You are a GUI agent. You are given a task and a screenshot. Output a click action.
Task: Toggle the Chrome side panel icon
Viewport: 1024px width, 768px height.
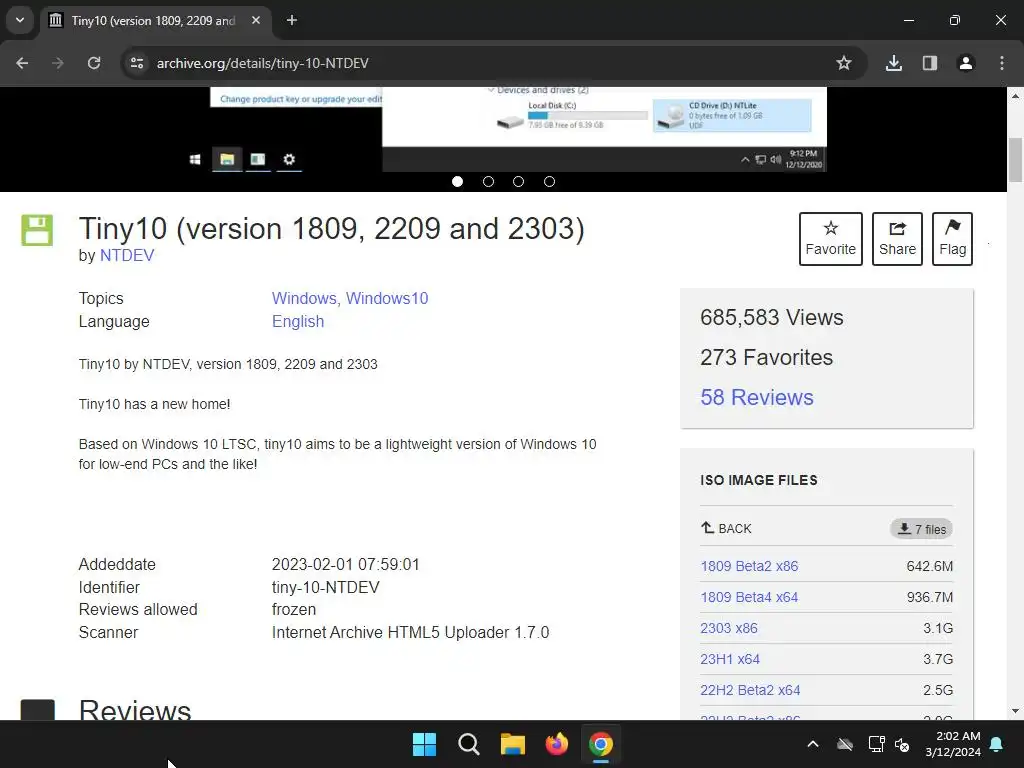930,63
